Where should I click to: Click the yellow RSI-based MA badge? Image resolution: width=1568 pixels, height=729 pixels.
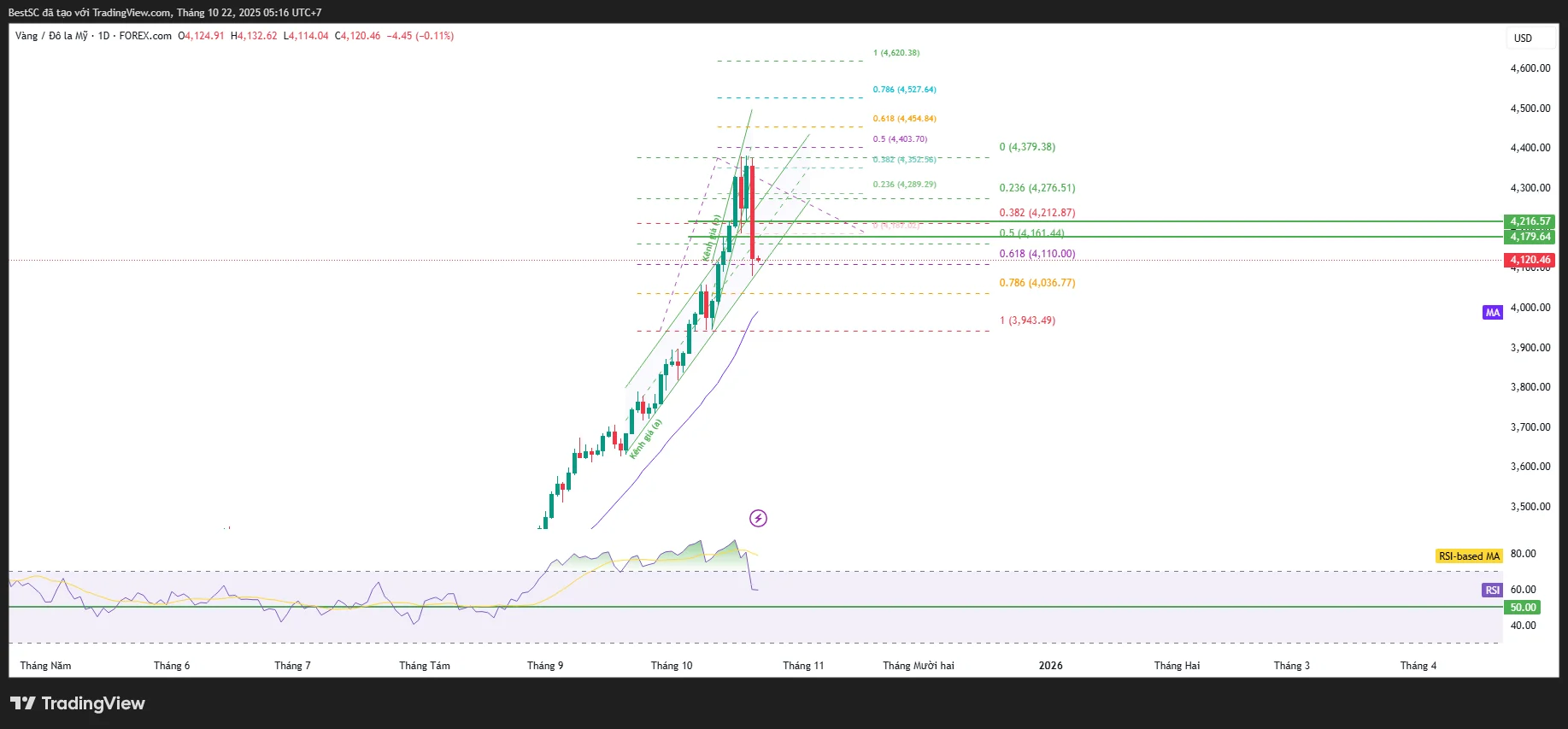click(1469, 556)
